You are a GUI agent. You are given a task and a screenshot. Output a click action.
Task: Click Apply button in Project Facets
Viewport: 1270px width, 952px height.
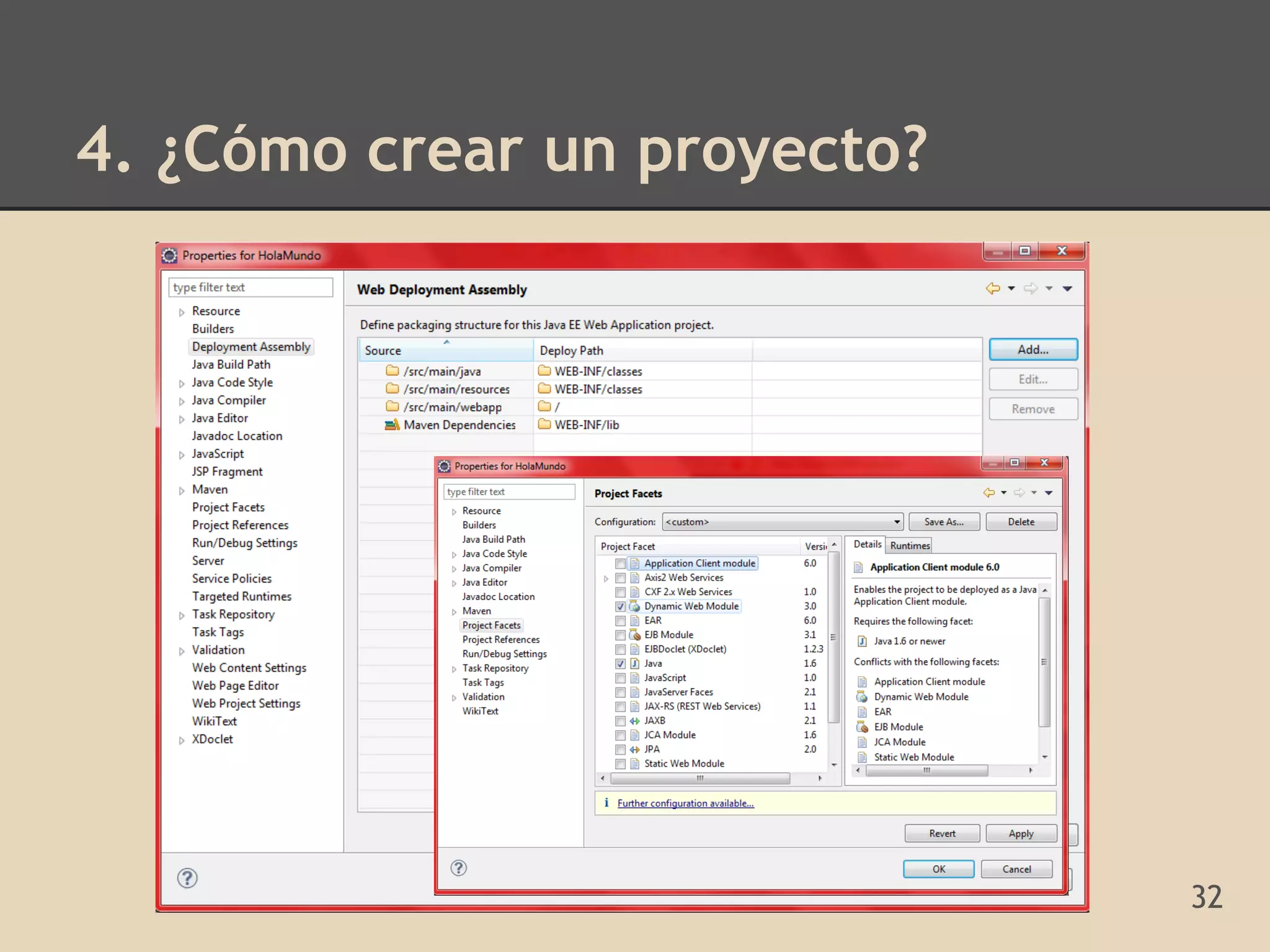(x=1021, y=834)
